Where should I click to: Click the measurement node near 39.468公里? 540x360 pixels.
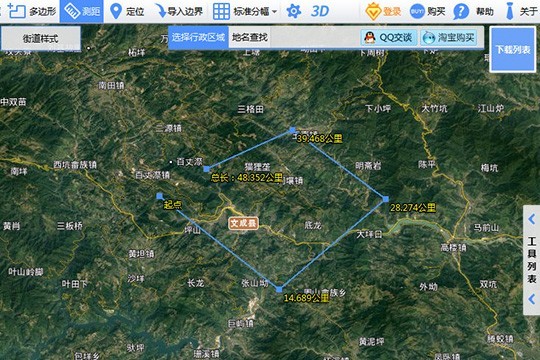coord(292,130)
